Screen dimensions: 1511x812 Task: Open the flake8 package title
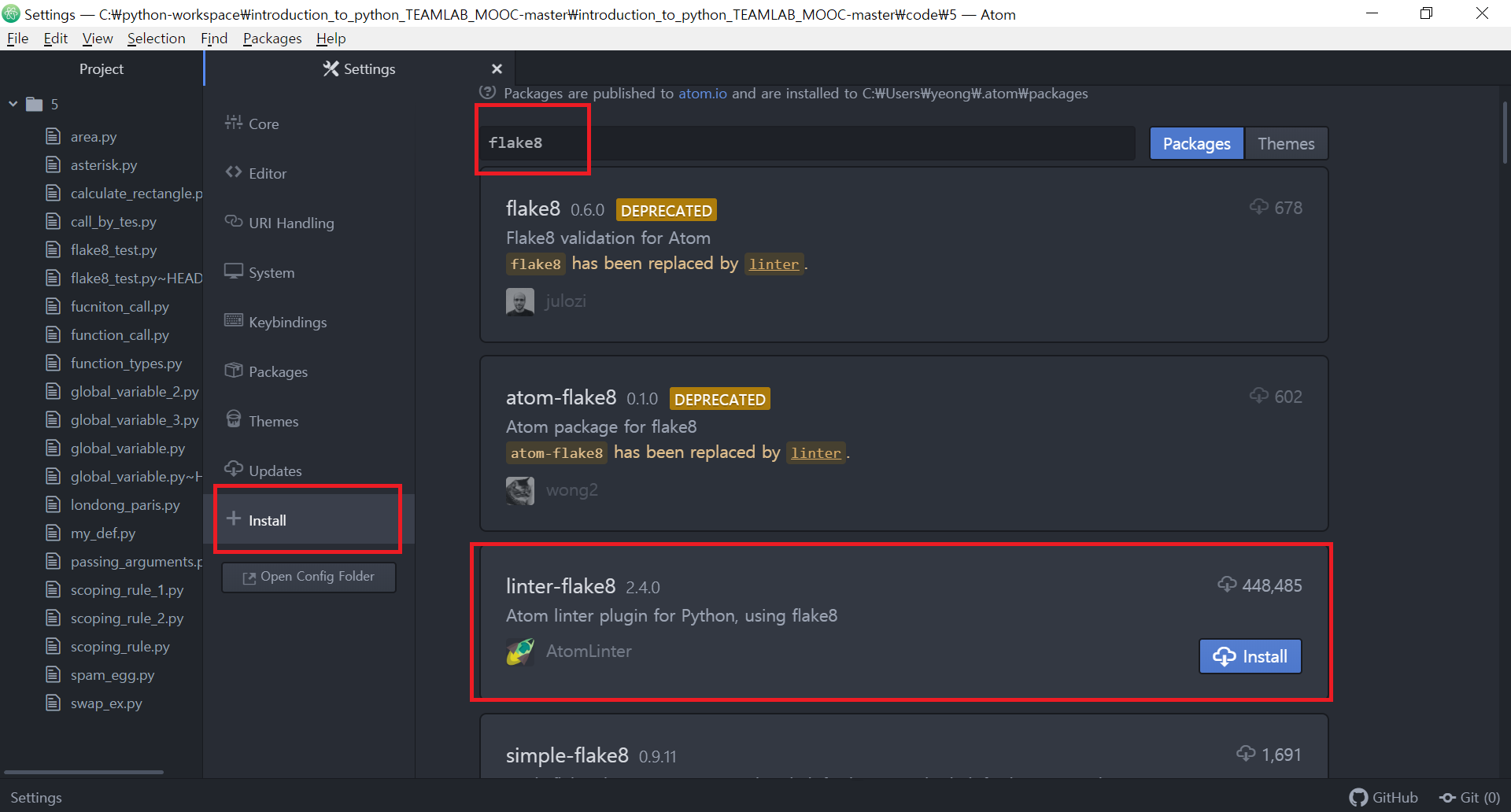tap(533, 209)
